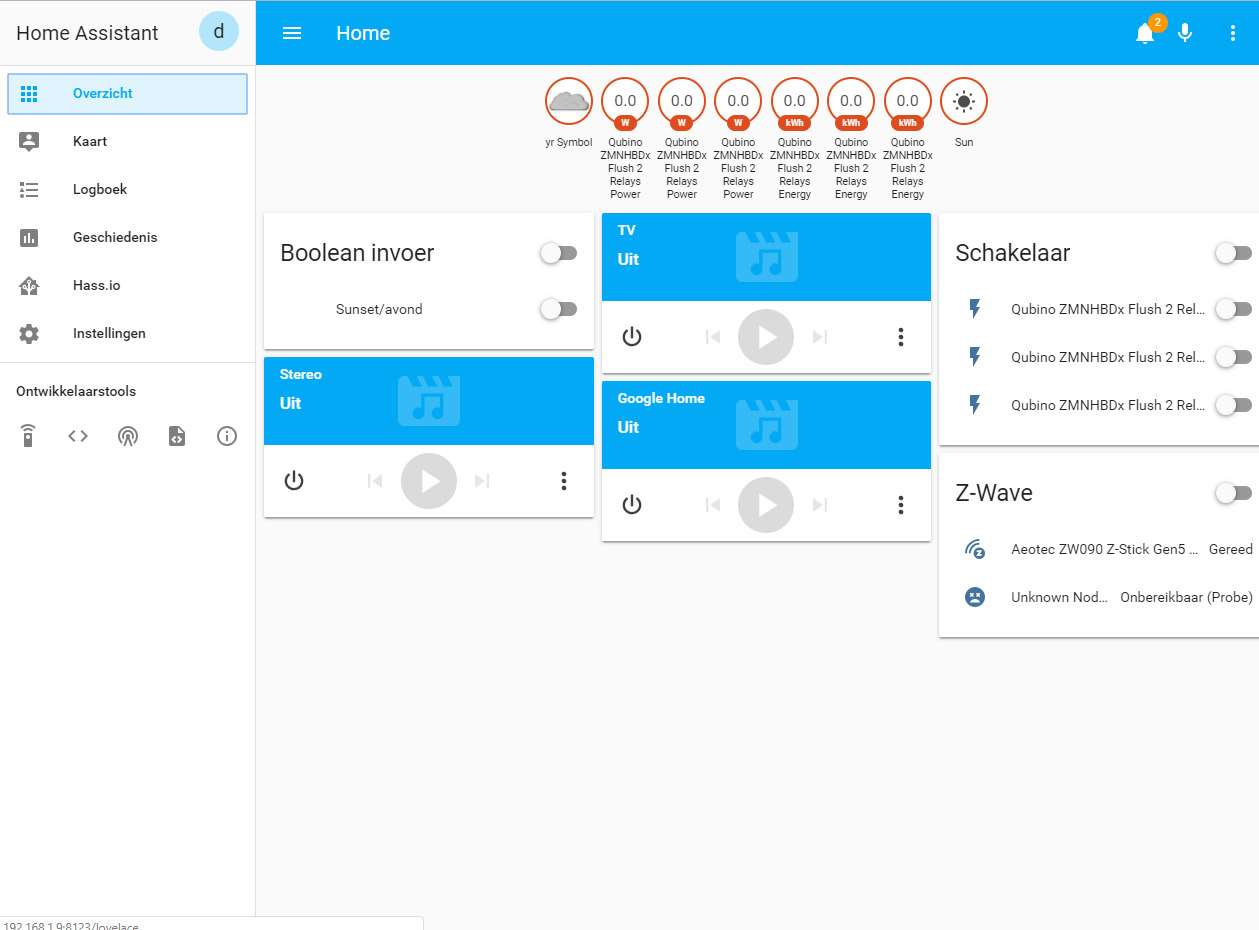Start voice conversation with microphone icon

(x=1185, y=33)
